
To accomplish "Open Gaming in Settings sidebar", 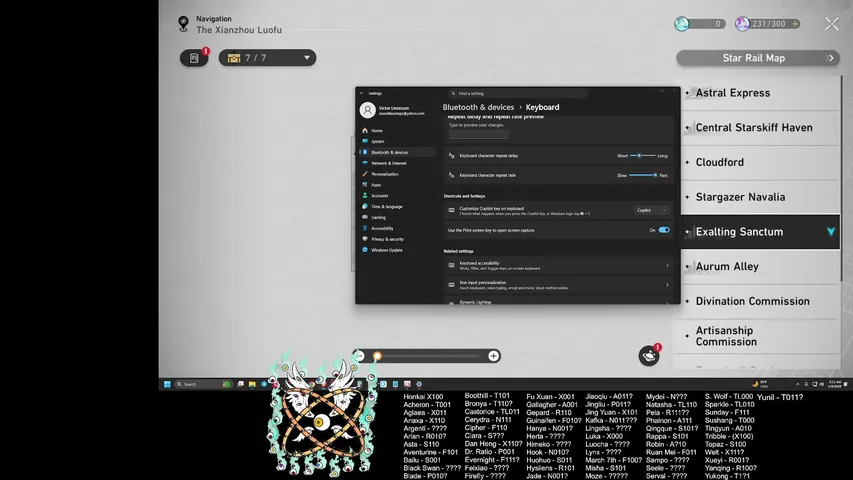I will point(397,218).
